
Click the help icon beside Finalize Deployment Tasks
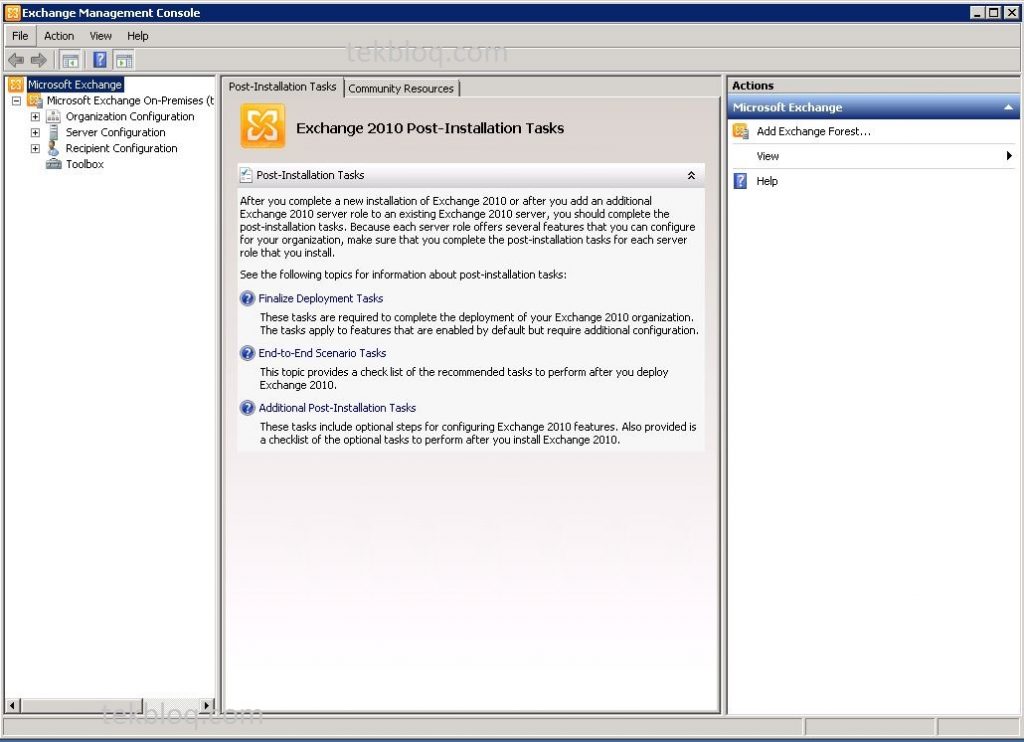(x=248, y=298)
